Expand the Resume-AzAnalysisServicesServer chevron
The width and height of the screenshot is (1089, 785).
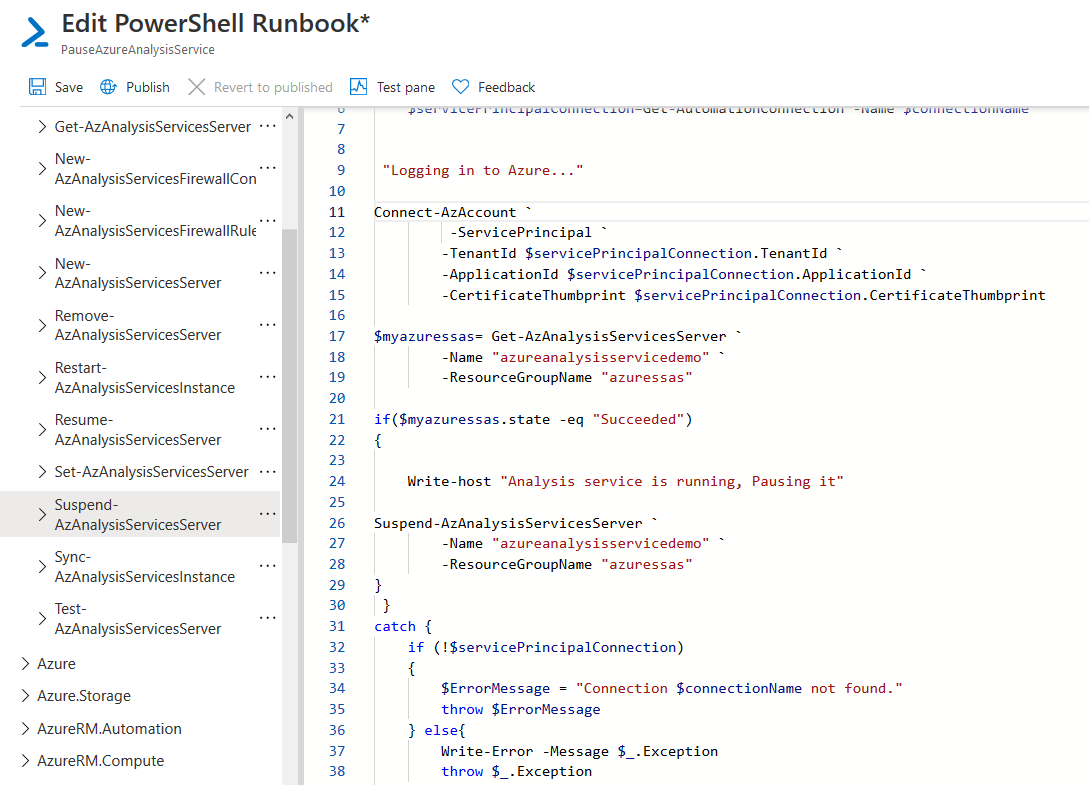42,430
